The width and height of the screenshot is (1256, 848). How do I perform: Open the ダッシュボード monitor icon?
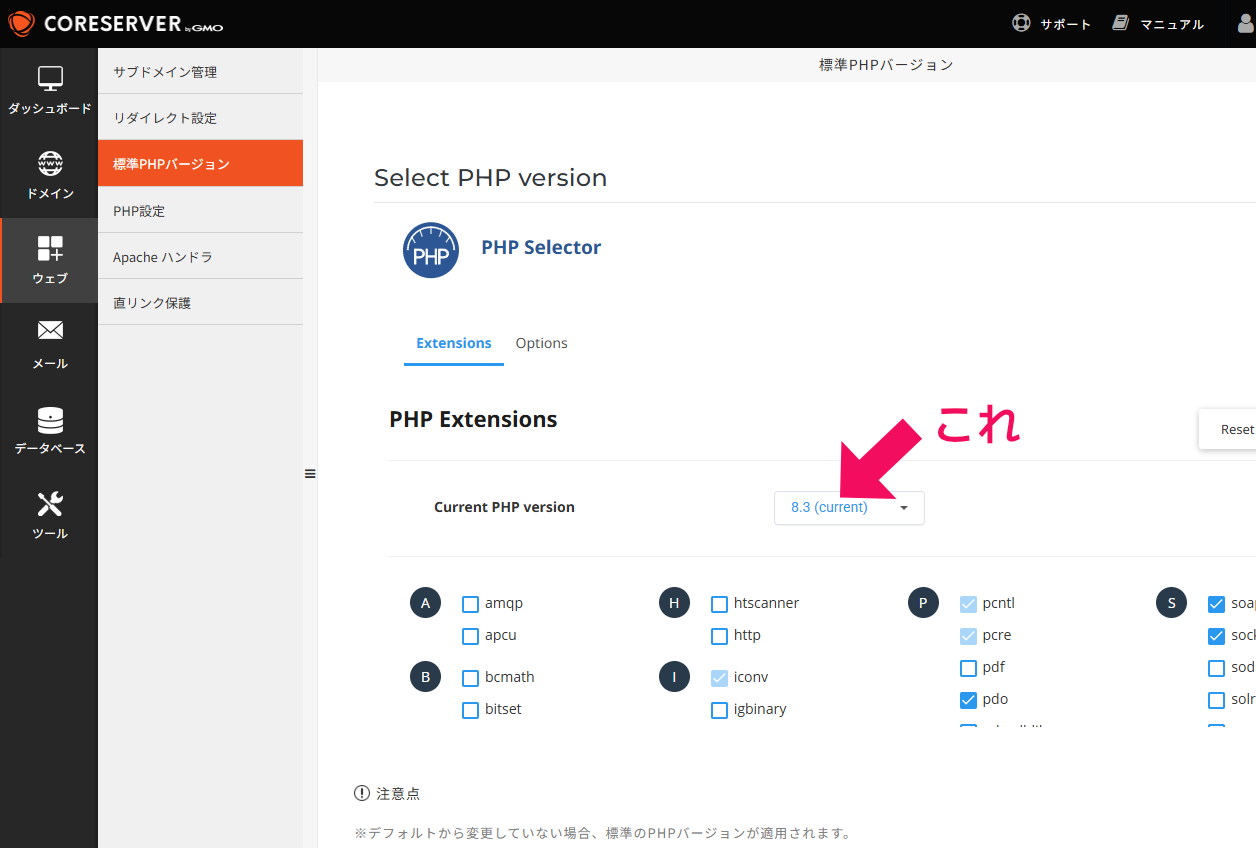point(50,79)
